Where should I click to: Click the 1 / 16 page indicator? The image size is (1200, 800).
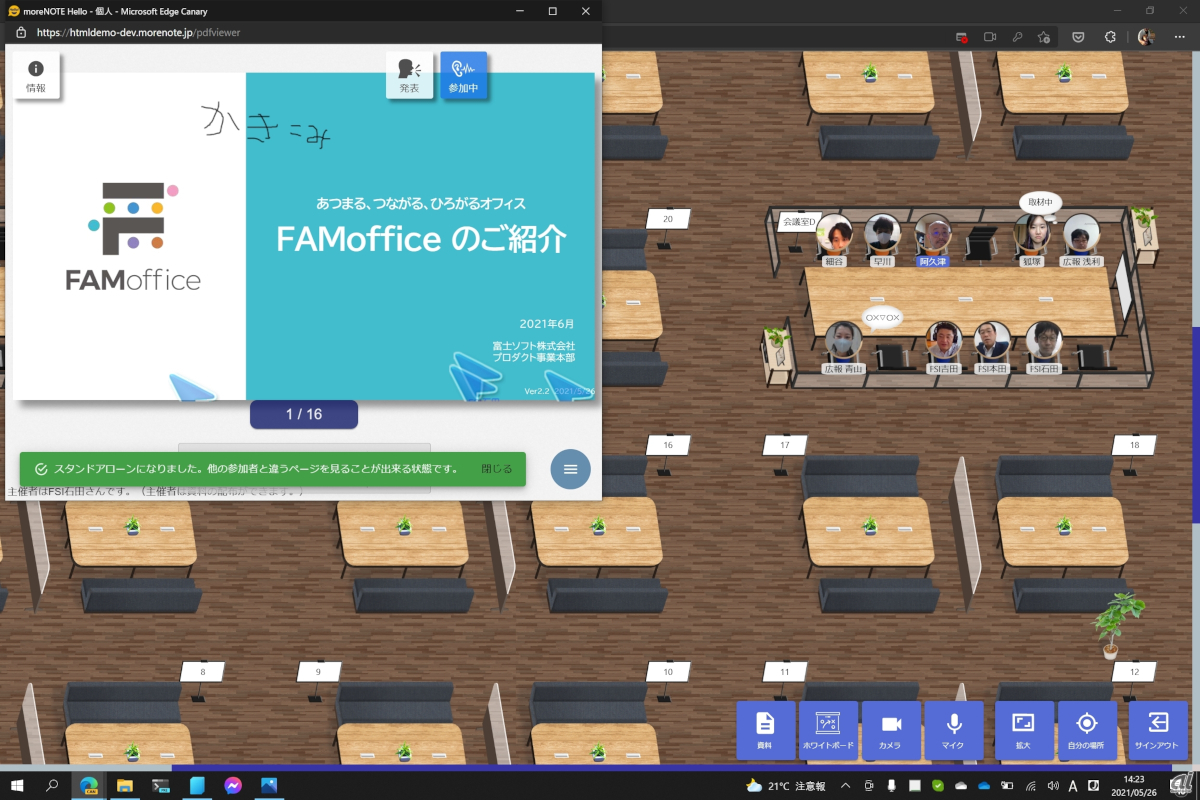[304, 414]
